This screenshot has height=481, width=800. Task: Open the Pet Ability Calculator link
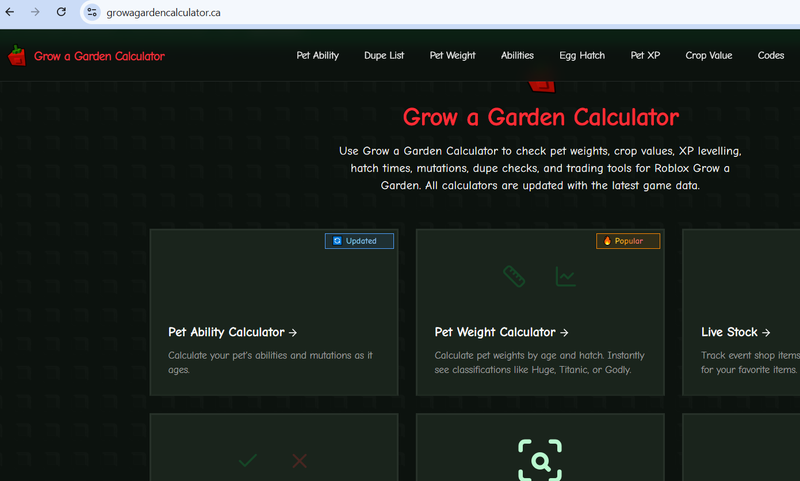[232, 332]
